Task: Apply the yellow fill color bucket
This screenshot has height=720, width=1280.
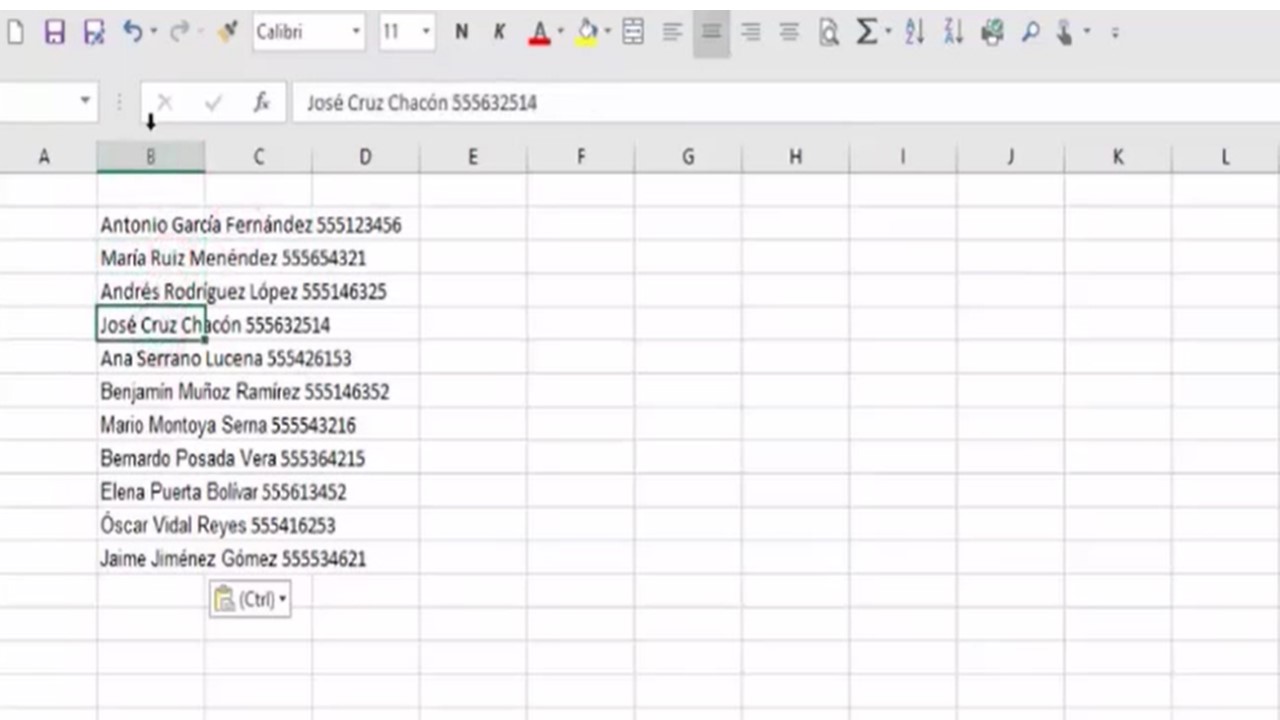Action: pyautogui.click(x=587, y=34)
